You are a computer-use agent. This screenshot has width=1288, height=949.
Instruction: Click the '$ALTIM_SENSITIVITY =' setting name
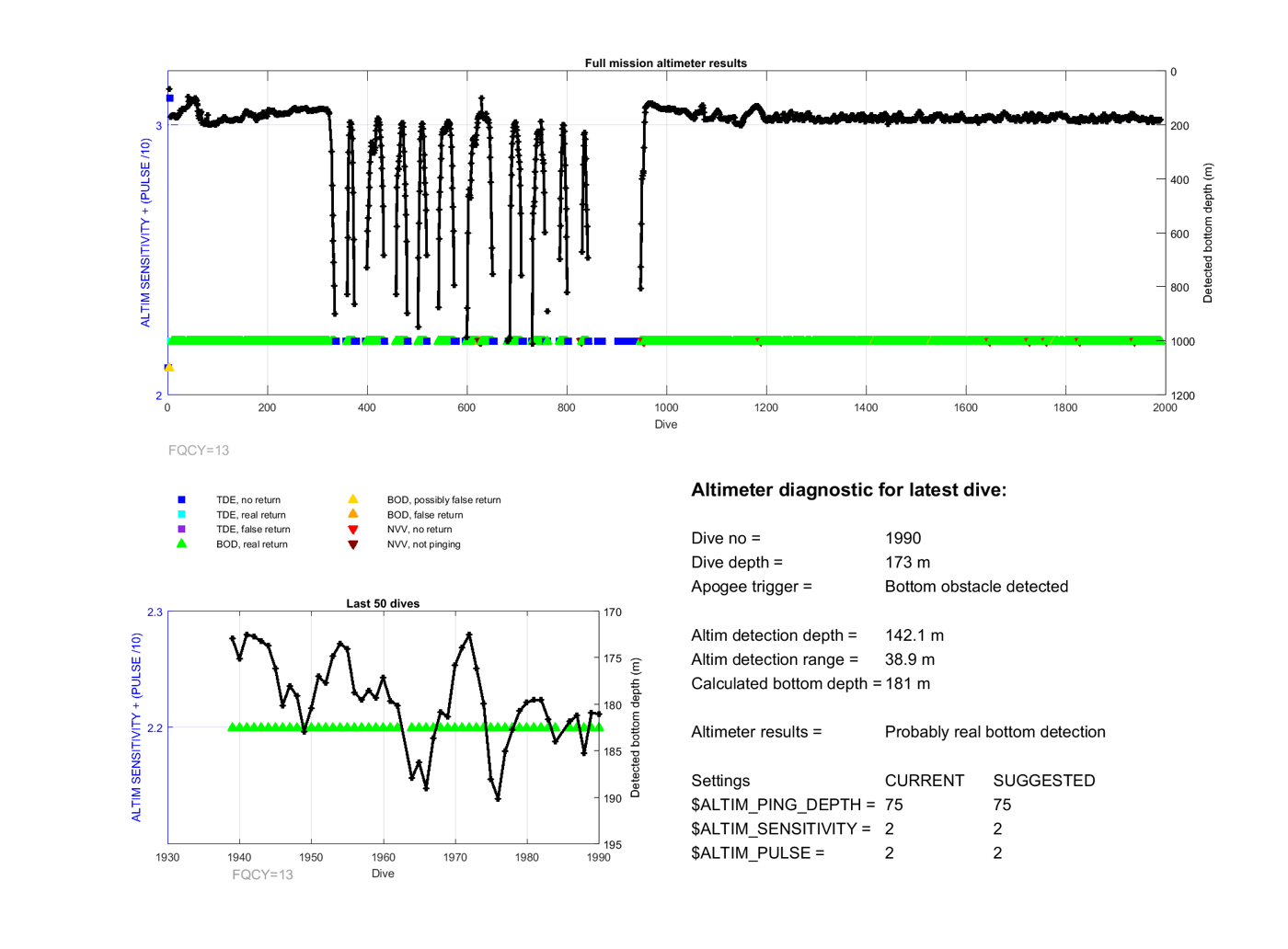tap(781, 829)
